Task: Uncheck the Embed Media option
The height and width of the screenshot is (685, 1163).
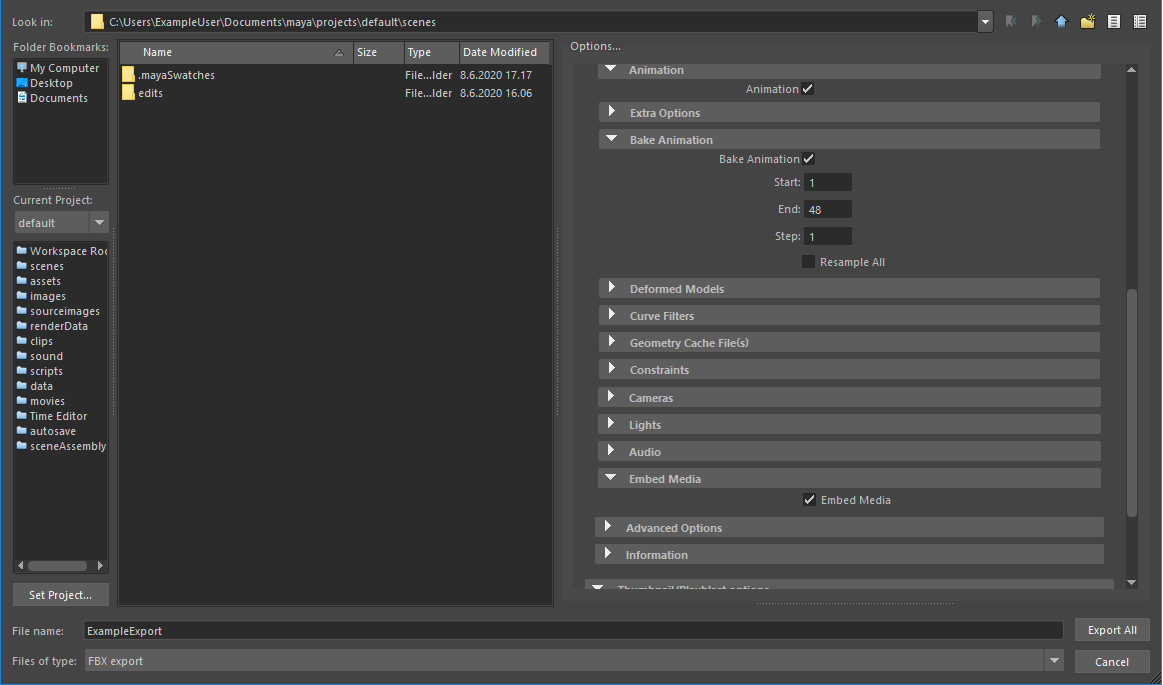Action: pos(809,499)
